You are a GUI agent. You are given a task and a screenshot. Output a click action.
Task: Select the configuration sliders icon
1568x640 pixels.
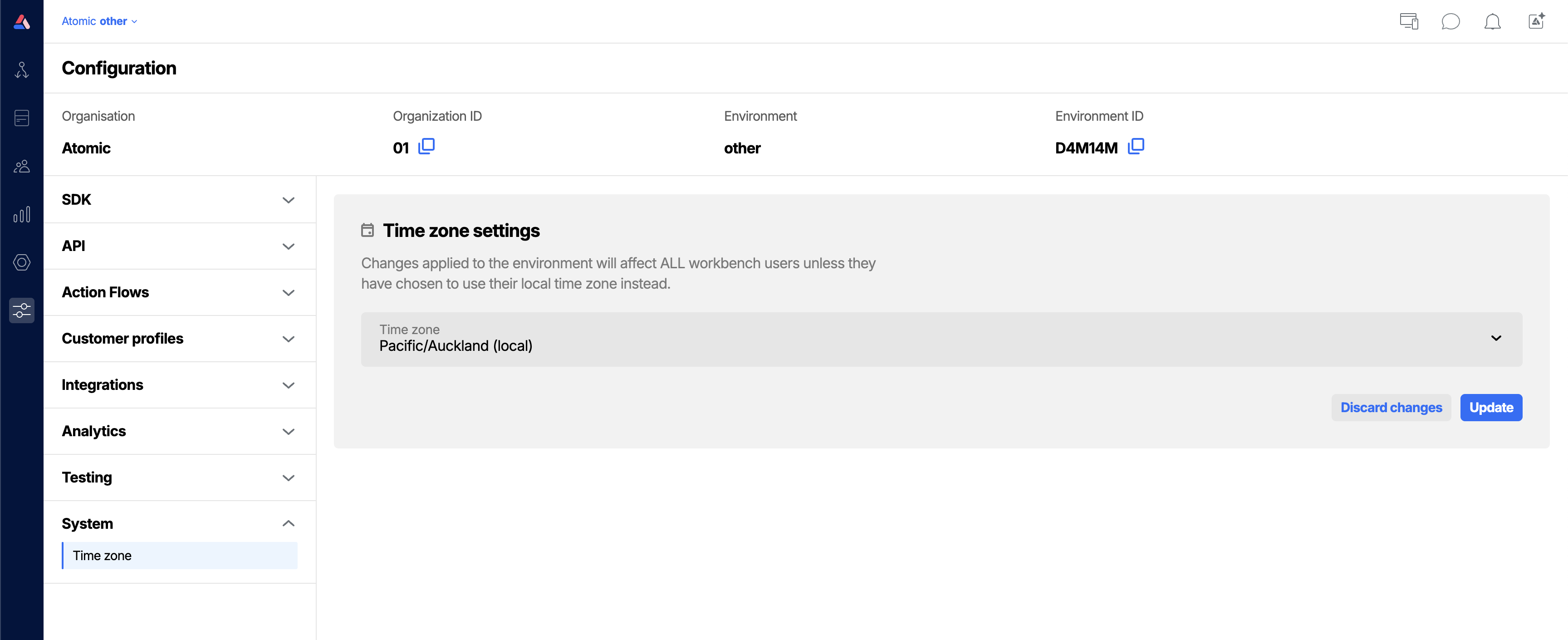click(x=22, y=310)
